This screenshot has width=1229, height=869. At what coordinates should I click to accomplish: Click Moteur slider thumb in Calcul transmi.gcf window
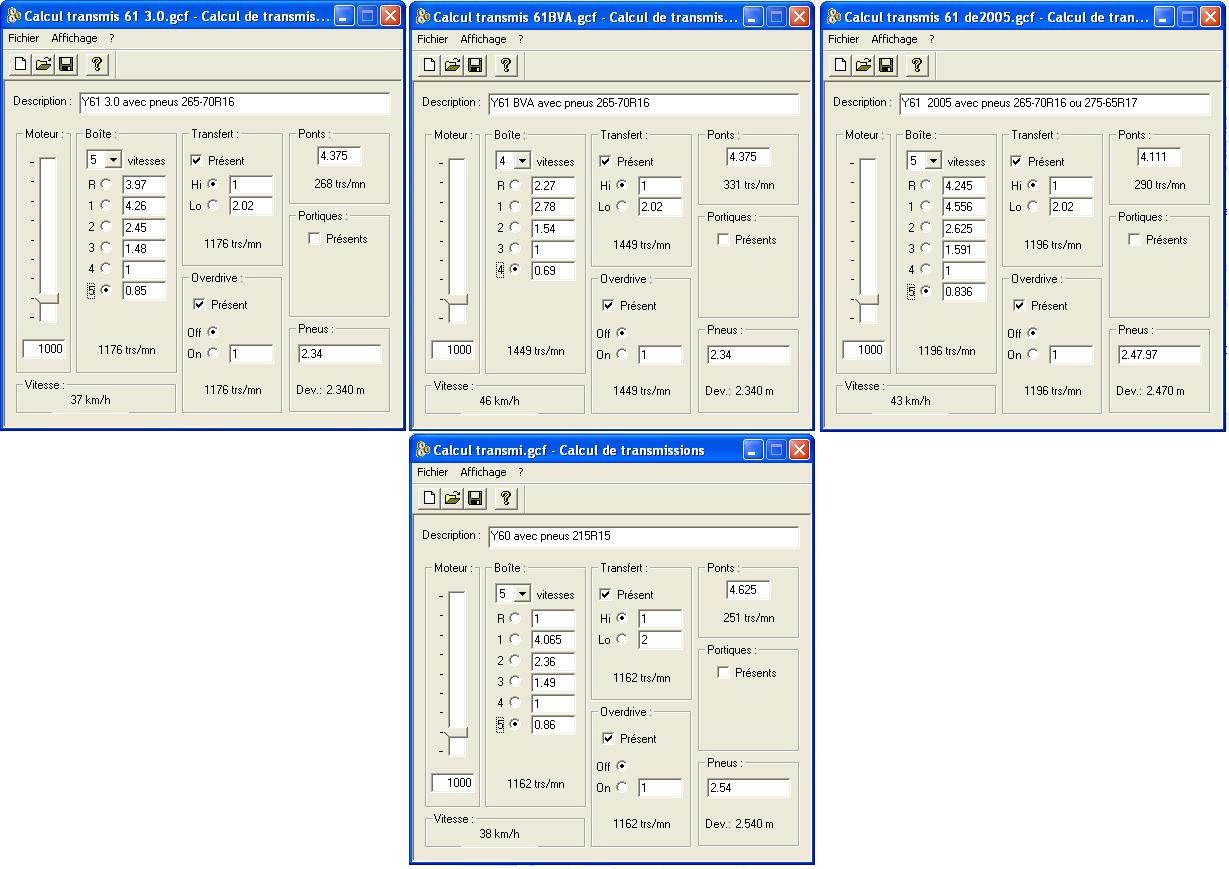[x=456, y=732]
